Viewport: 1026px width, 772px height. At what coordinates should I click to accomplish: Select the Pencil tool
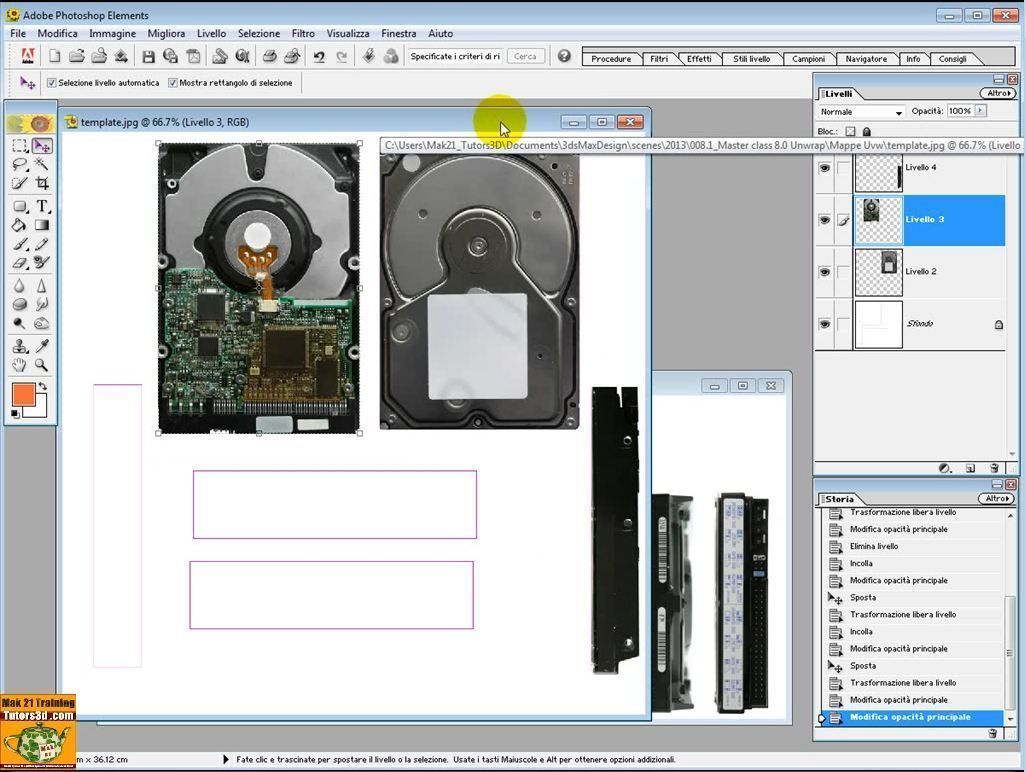click(42, 244)
